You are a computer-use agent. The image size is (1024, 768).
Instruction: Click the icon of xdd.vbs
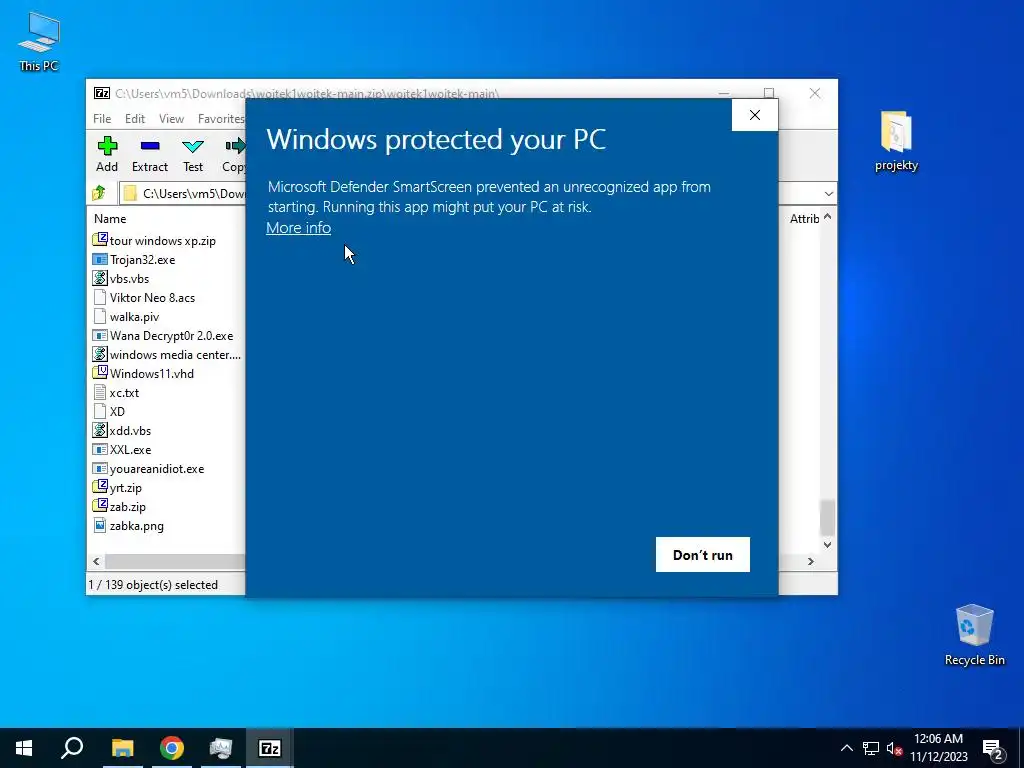click(100, 430)
